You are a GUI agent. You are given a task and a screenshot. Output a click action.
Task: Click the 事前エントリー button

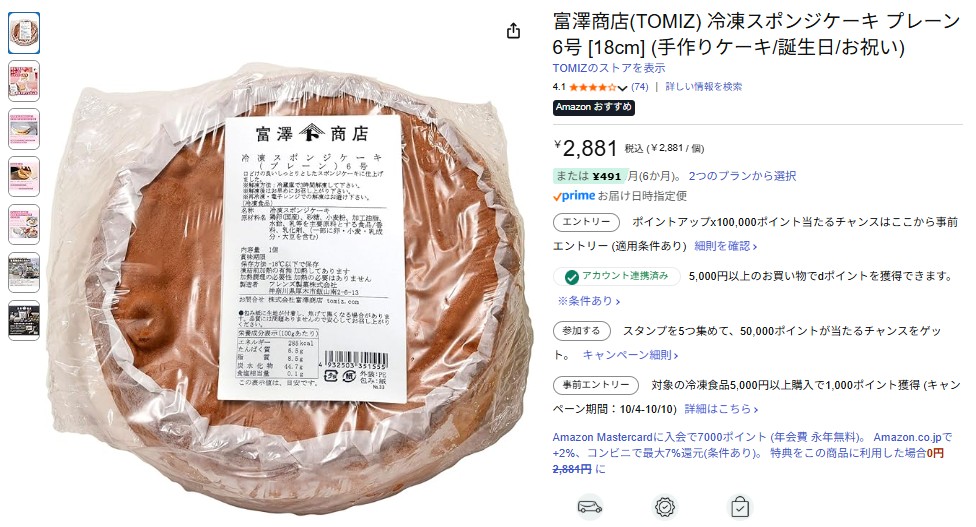596,385
